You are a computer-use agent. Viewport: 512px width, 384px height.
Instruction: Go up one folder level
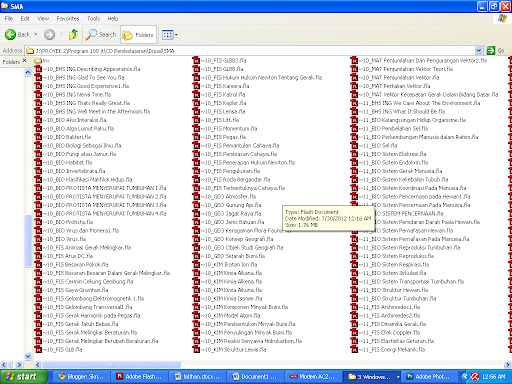(x=73, y=34)
